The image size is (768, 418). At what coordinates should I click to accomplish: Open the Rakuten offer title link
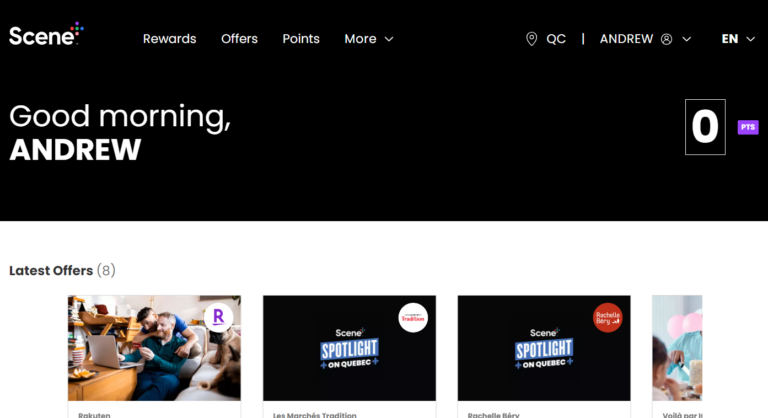tap(93, 414)
